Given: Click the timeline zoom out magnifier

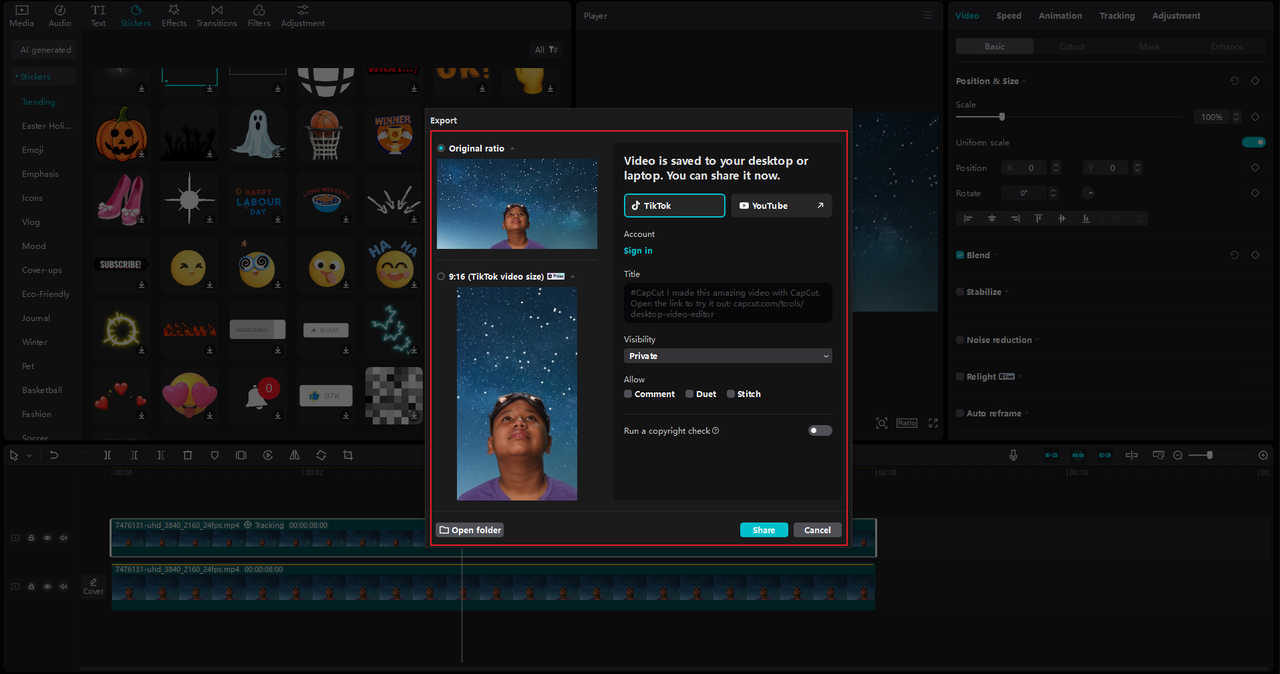Looking at the screenshot, I should coord(1178,455).
